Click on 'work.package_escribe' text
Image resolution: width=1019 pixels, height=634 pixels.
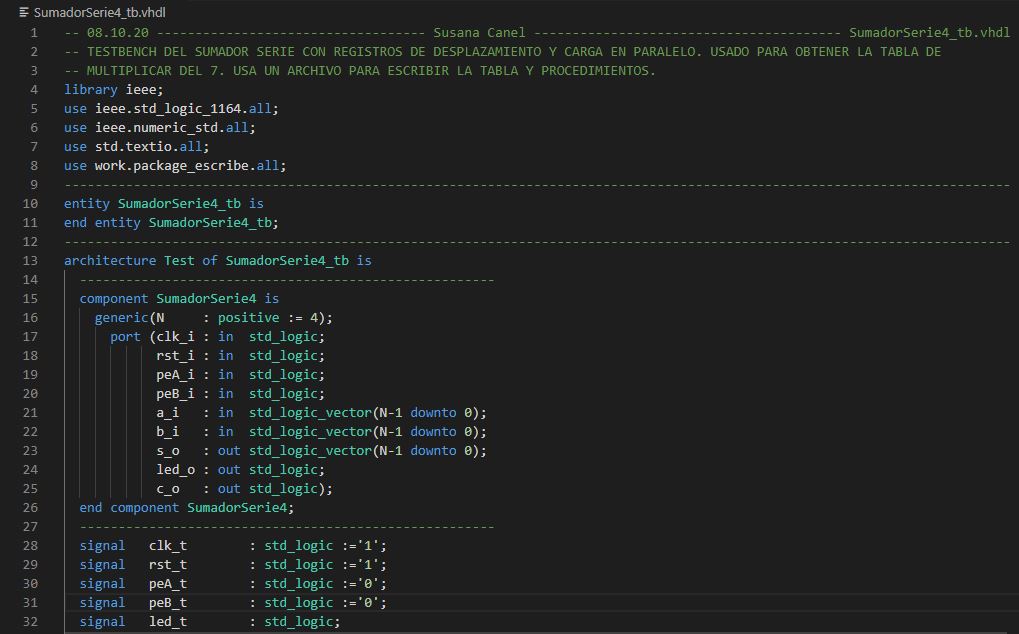[x=171, y=165]
